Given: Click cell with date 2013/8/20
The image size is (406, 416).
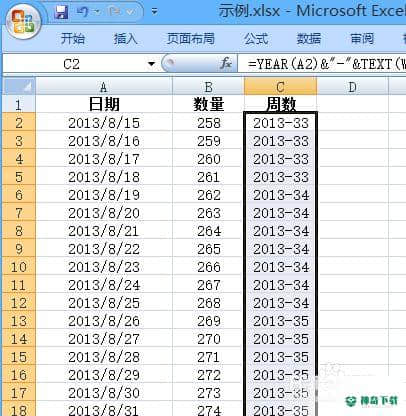Looking at the screenshot, I should [x=104, y=213].
